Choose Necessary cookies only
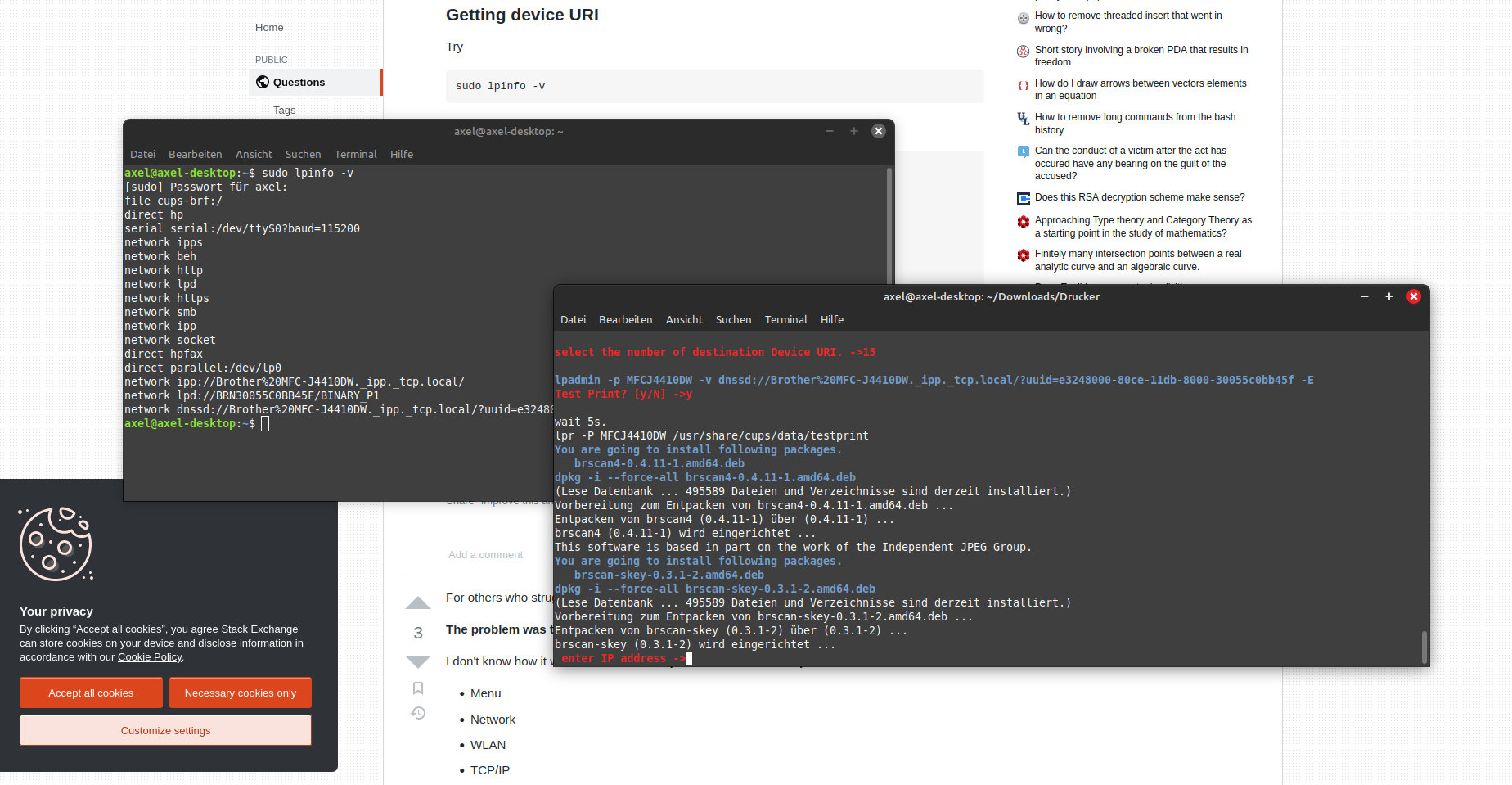 pos(241,693)
